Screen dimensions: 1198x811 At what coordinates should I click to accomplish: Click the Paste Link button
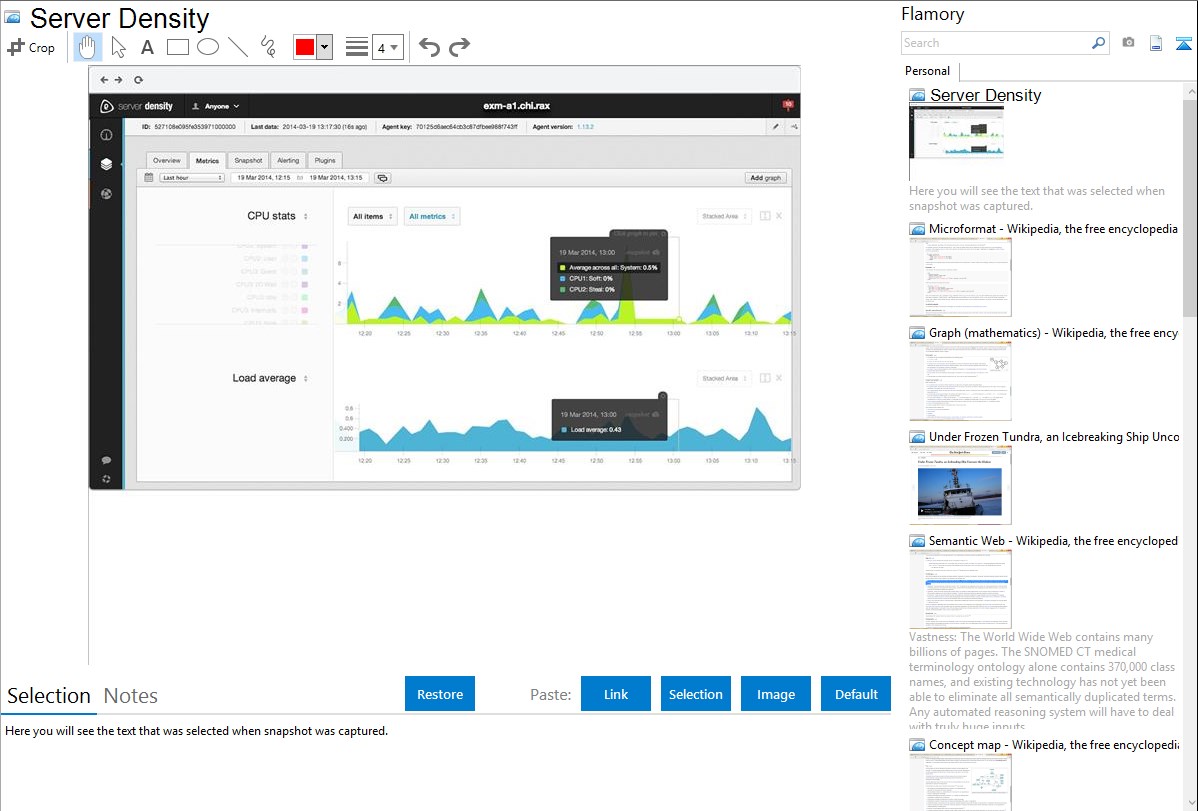pyautogui.click(x=616, y=694)
